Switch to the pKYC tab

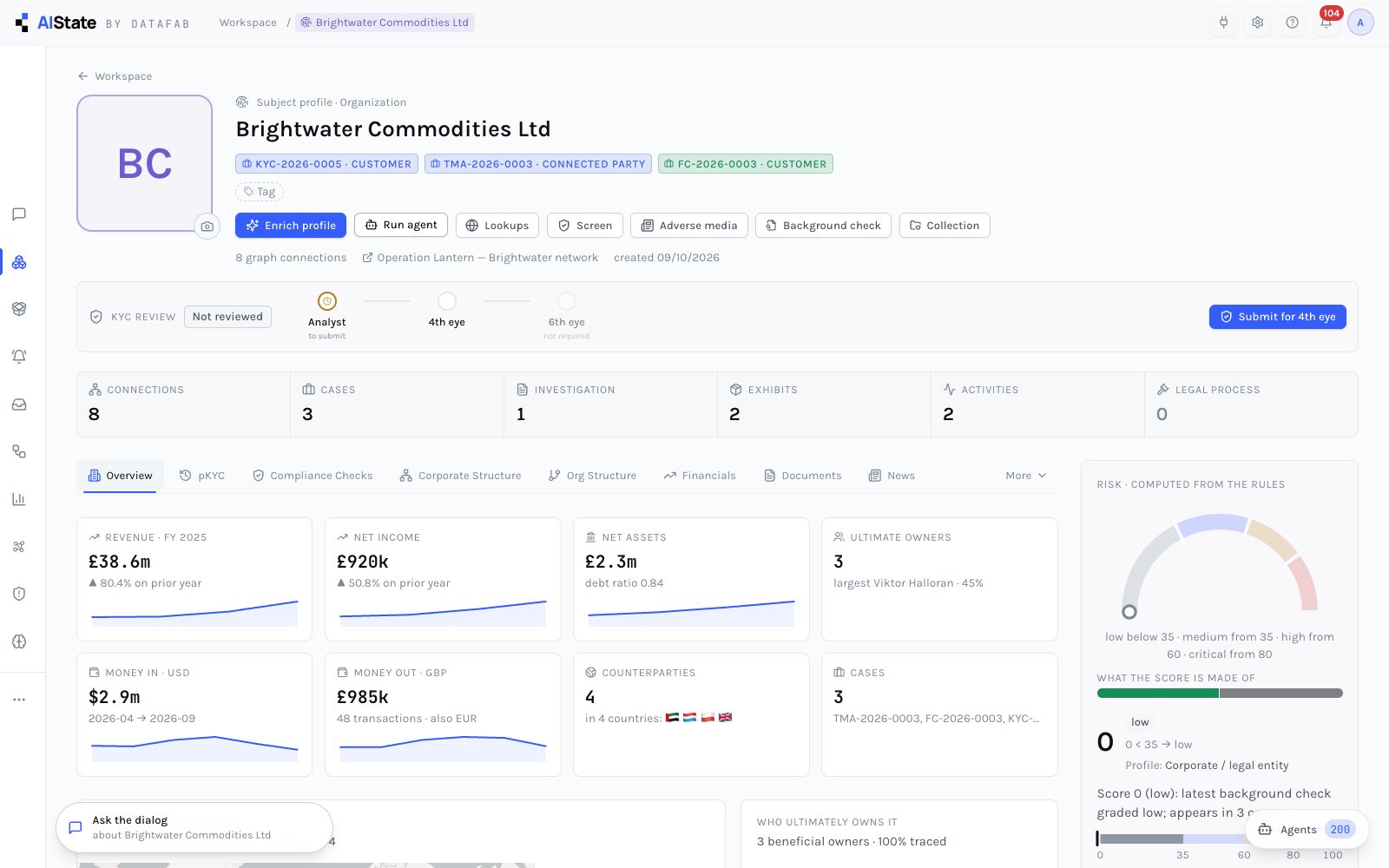tap(202, 476)
